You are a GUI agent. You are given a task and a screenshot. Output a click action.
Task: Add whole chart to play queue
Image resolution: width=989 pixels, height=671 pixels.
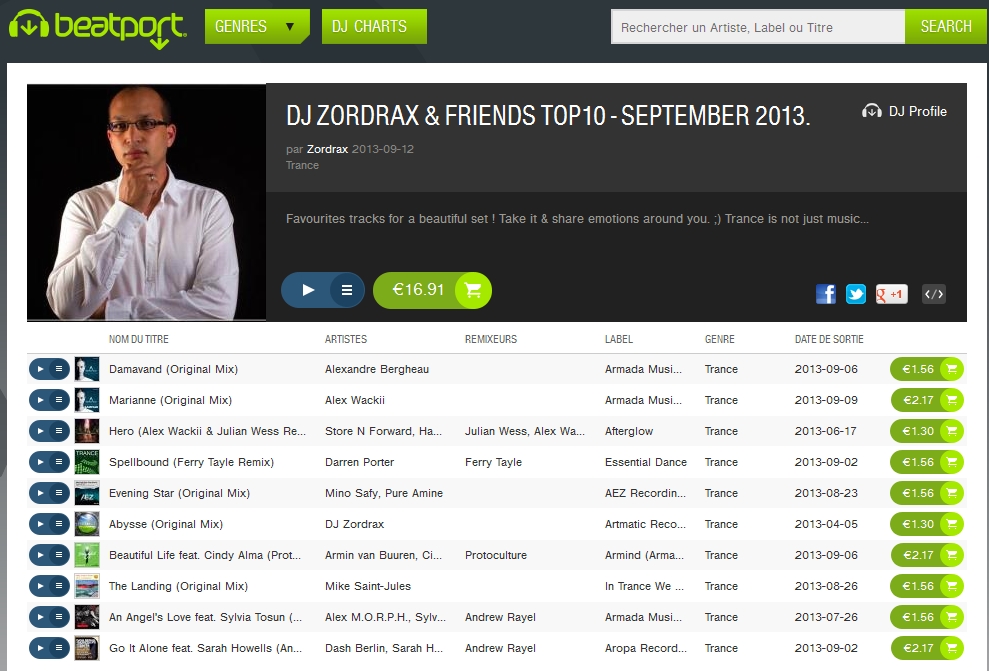347,290
